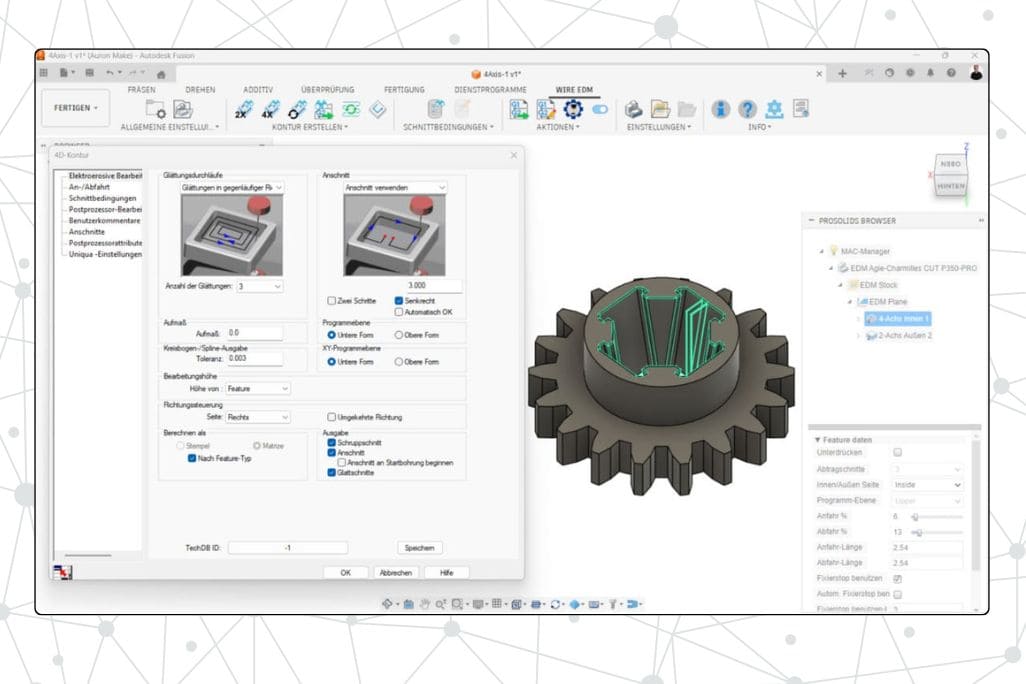Open the Innen/Außen Seite Inside dropdown
This screenshot has height=684, width=1026.
927,485
